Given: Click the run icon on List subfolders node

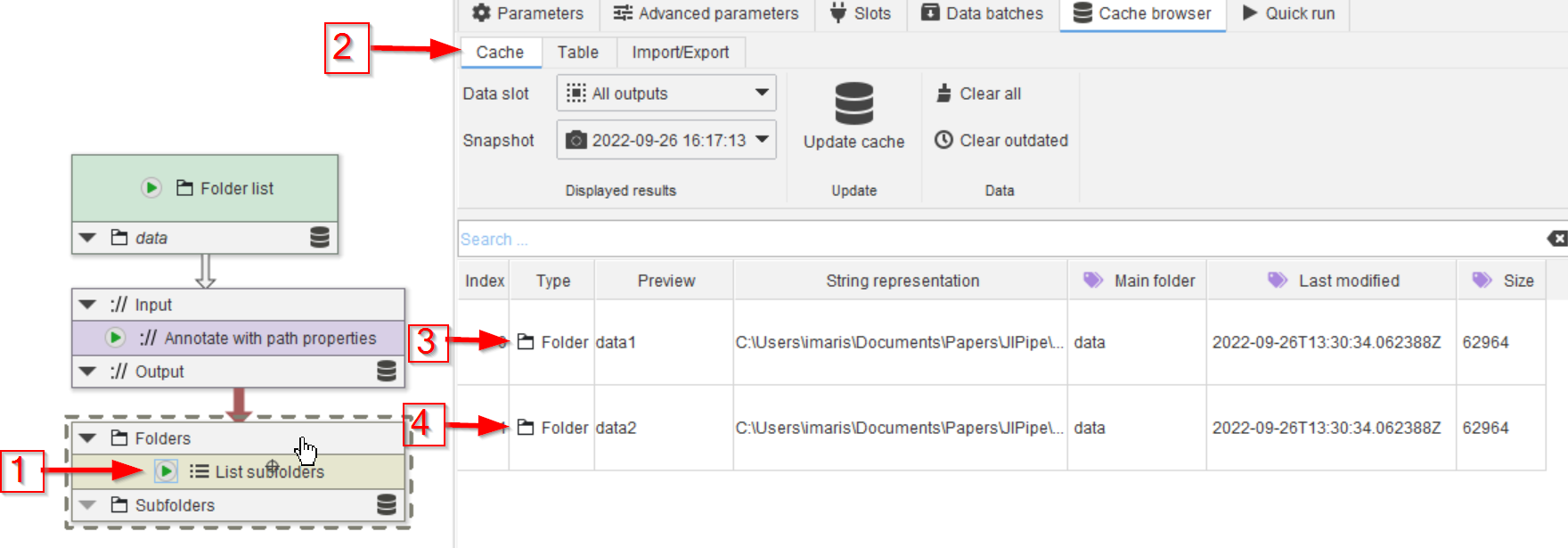Looking at the screenshot, I should pos(166,471).
